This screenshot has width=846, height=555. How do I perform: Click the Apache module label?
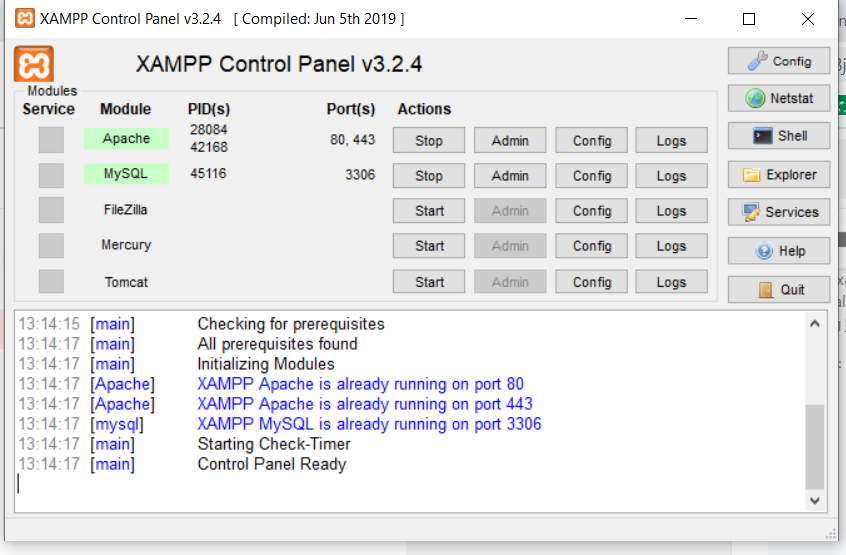(x=126, y=139)
